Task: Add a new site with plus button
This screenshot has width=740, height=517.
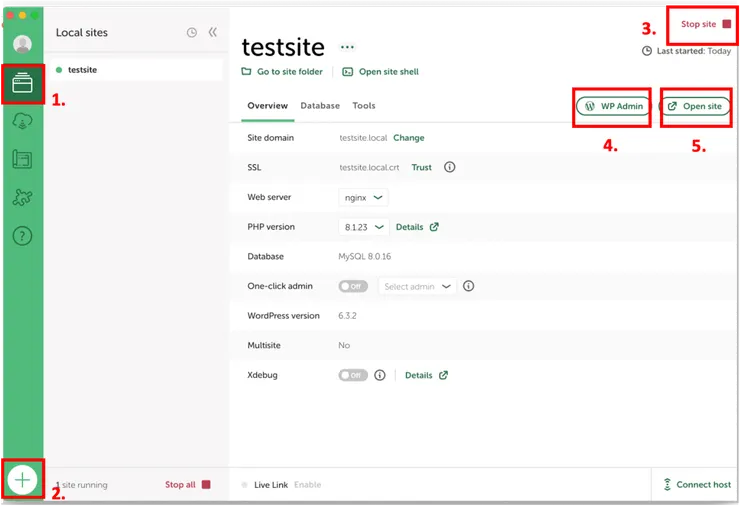Action: click(22, 480)
